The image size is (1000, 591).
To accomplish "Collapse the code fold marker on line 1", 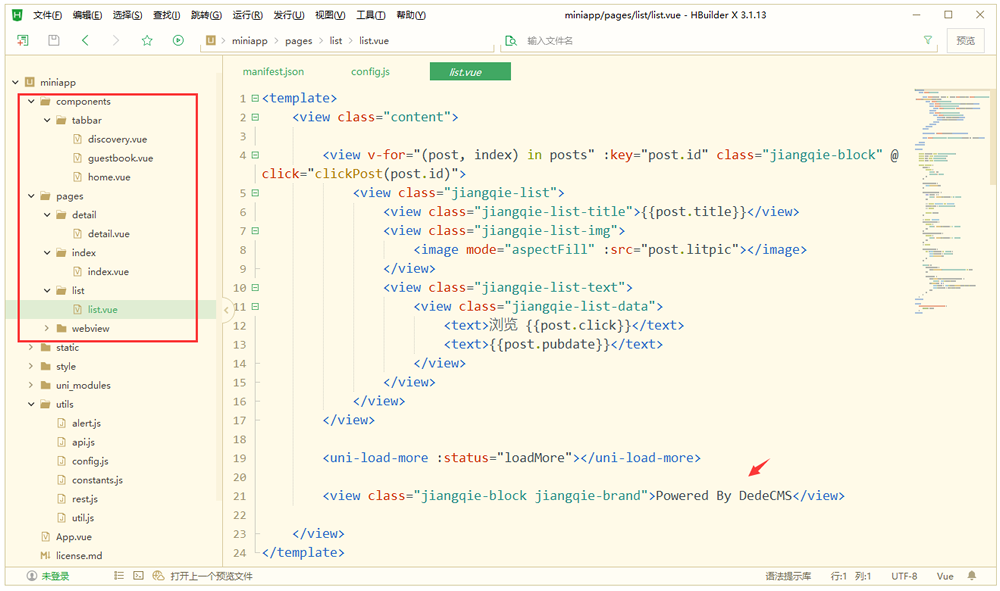I will (255, 98).
